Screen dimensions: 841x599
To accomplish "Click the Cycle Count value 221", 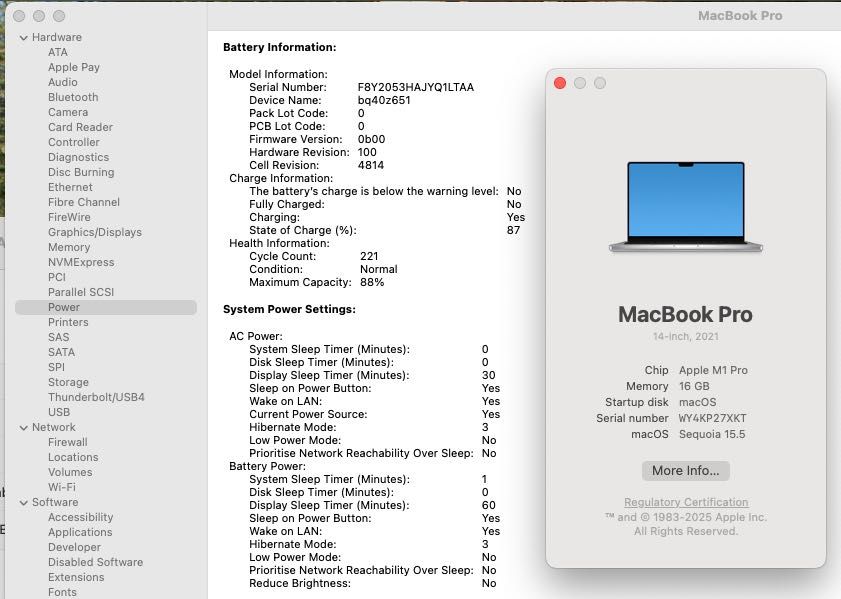I will (x=369, y=256).
